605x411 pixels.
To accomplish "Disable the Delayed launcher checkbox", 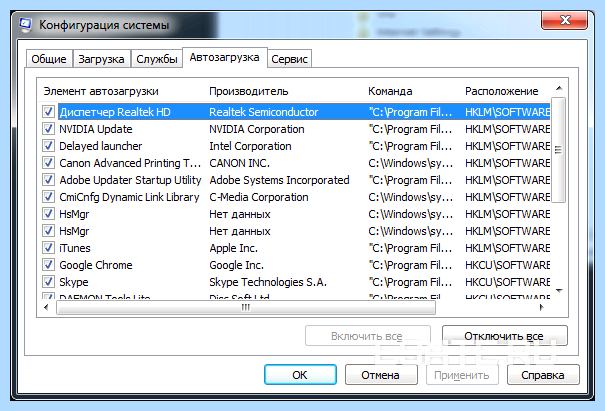I will pos(48,146).
